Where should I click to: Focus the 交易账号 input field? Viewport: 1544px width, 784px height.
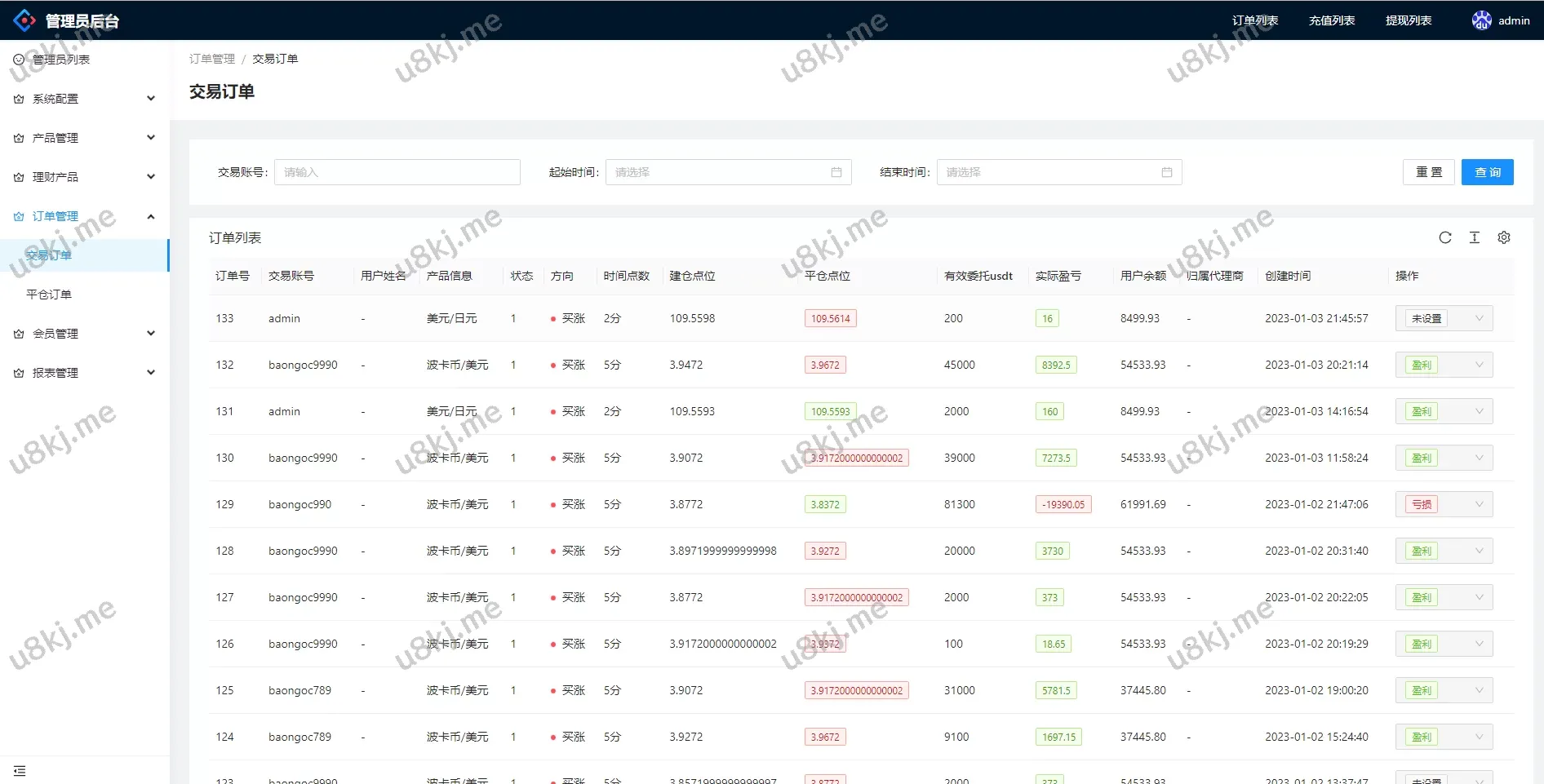[x=397, y=172]
